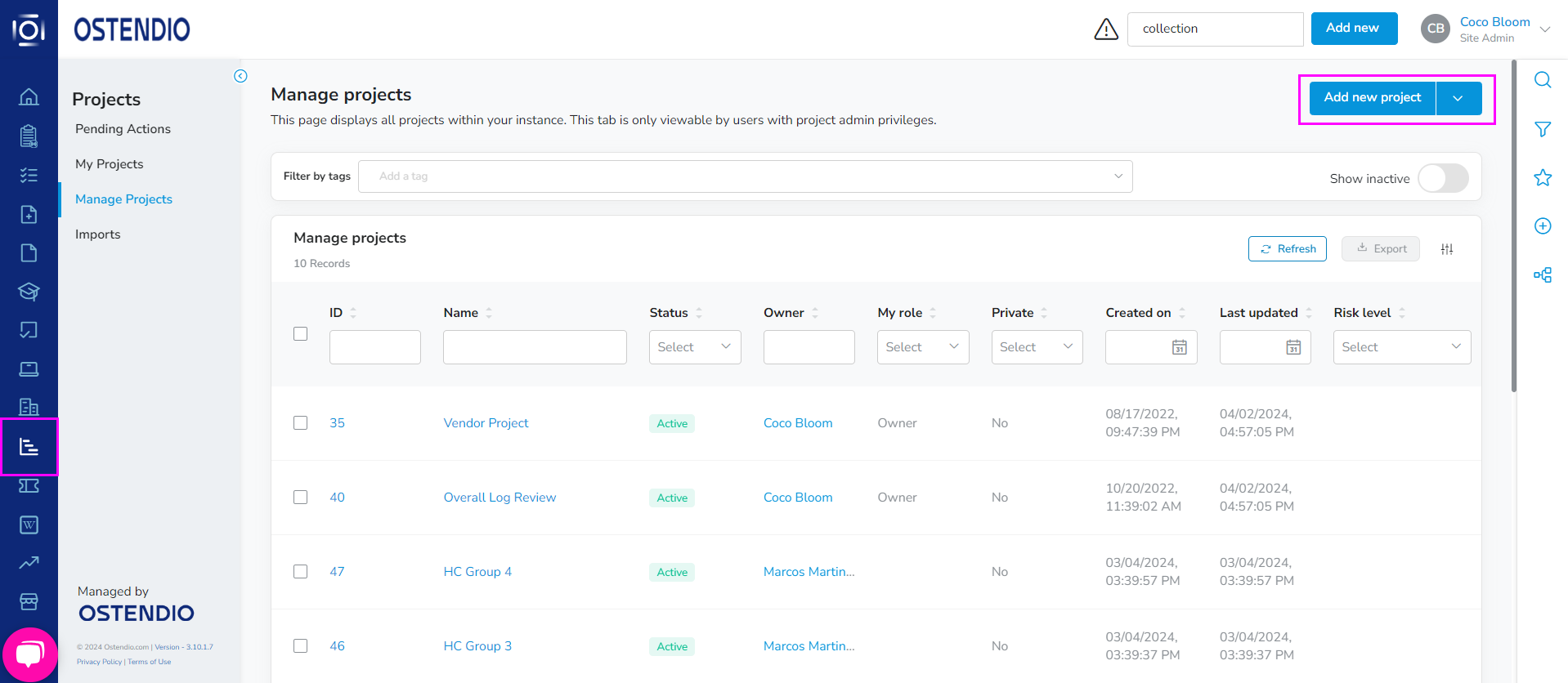Screen dimensions: 1568x683
Task: Go to My Projects
Action: (x=110, y=164)
